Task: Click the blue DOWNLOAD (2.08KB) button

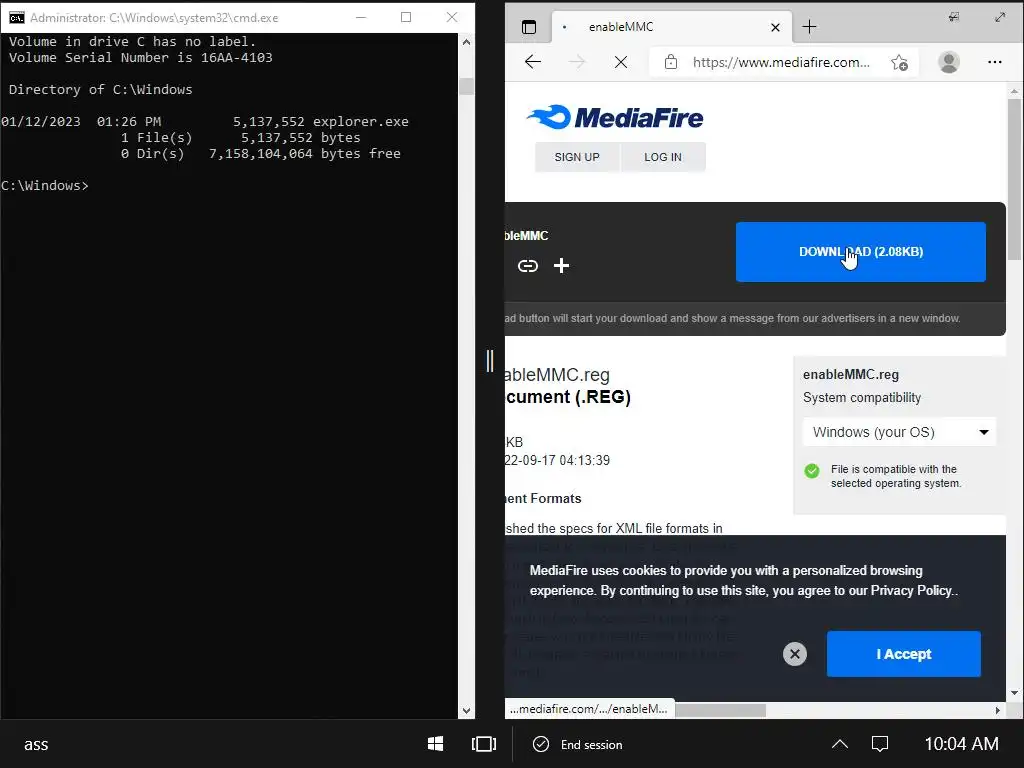Action: tap(860, 252)
